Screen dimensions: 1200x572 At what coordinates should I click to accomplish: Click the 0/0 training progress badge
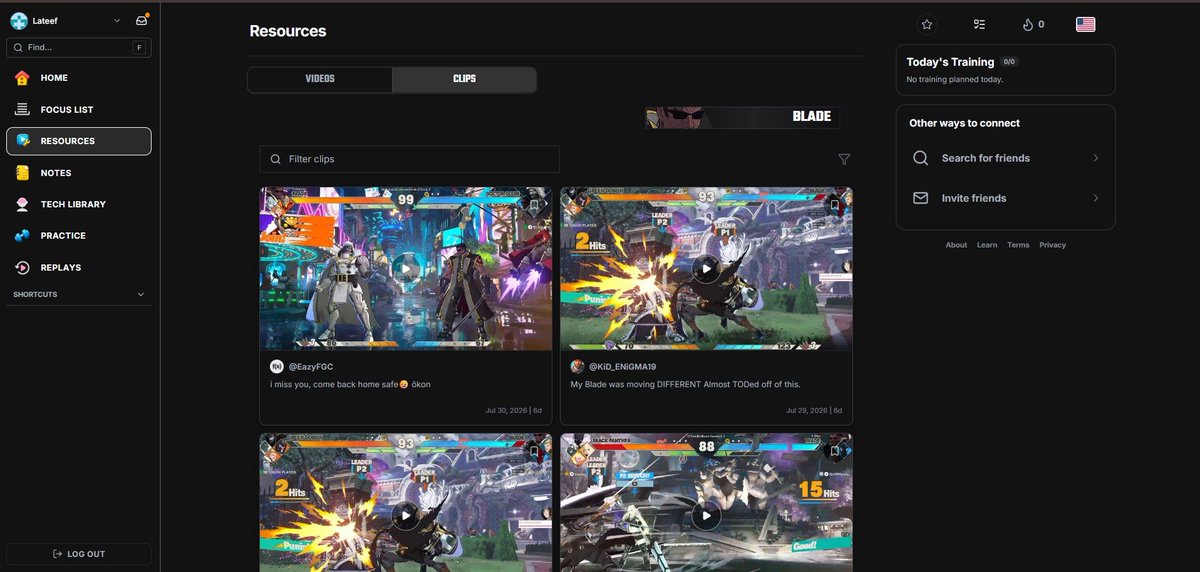(1010, 62)
